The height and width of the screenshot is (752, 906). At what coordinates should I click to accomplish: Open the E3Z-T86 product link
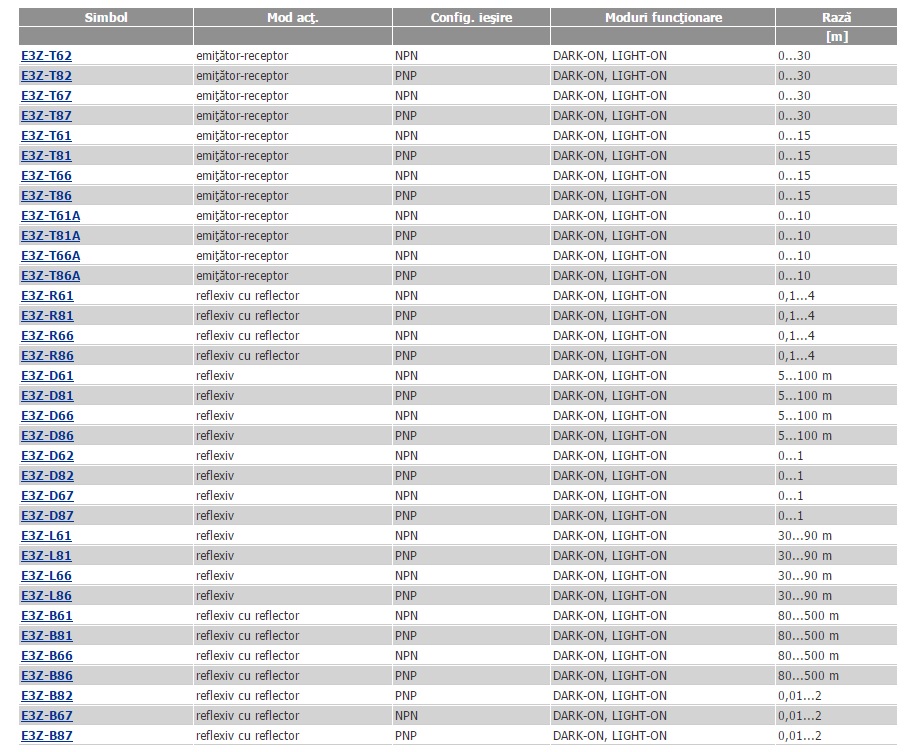coord(46,196)
